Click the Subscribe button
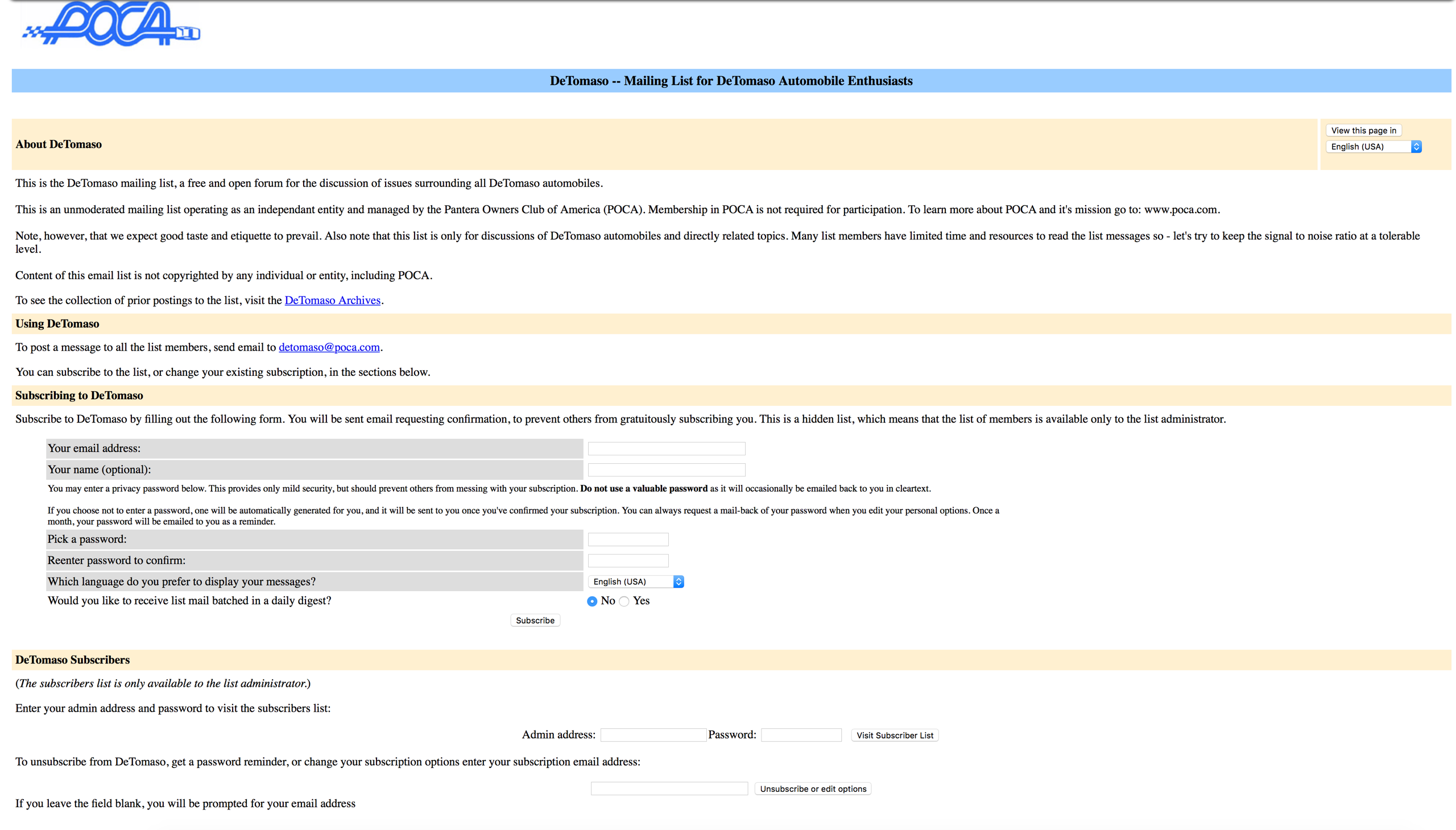This screenshot has height=830, width=1456. 535,620
